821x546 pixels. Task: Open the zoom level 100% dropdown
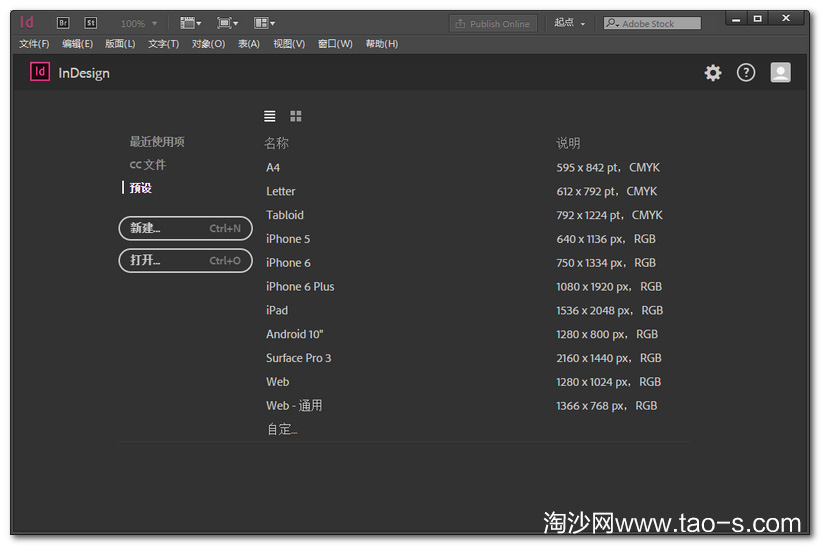pos(139,24)
